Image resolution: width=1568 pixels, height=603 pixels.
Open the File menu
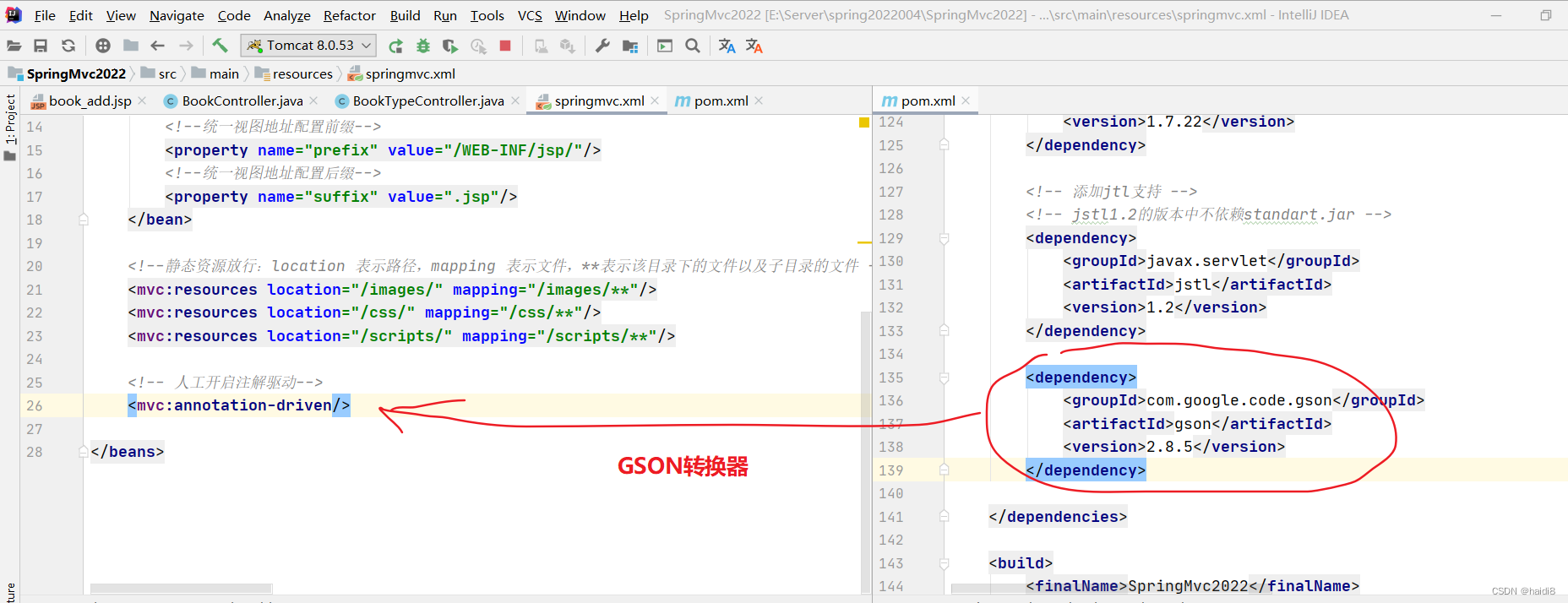point(45,15)
